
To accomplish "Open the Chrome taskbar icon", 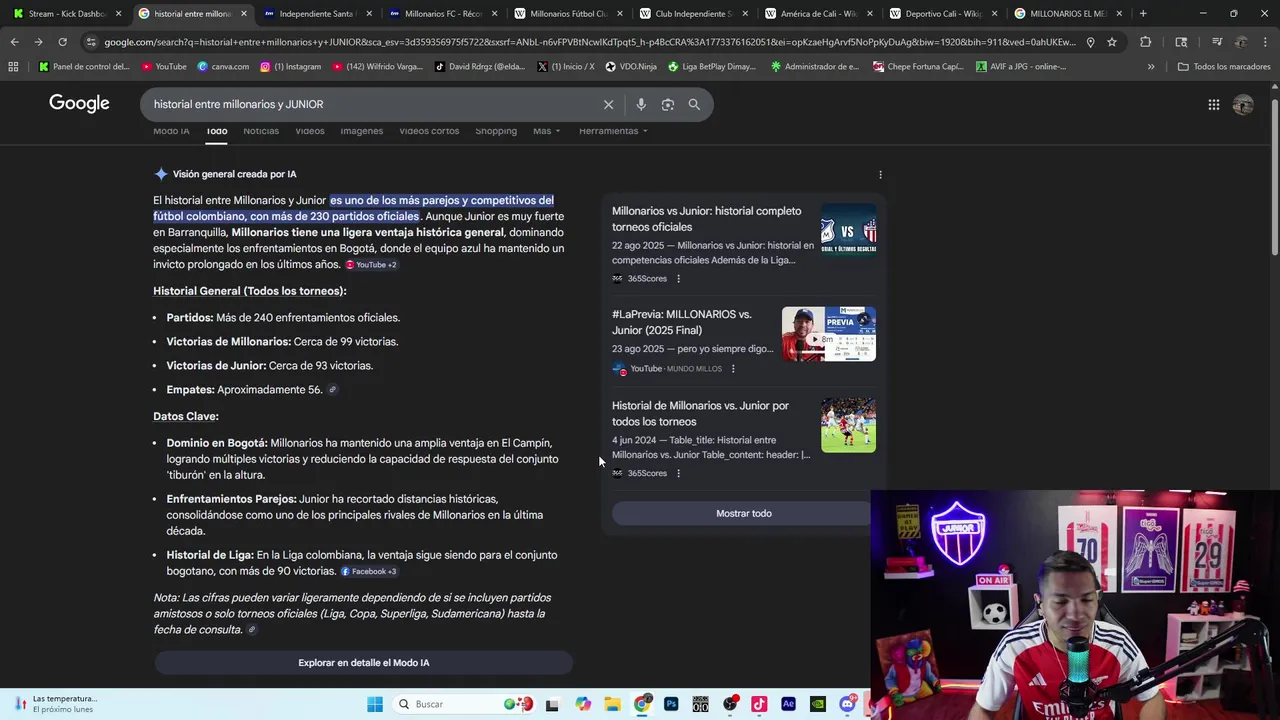I will pyautogui.click(x=642, y=704).
